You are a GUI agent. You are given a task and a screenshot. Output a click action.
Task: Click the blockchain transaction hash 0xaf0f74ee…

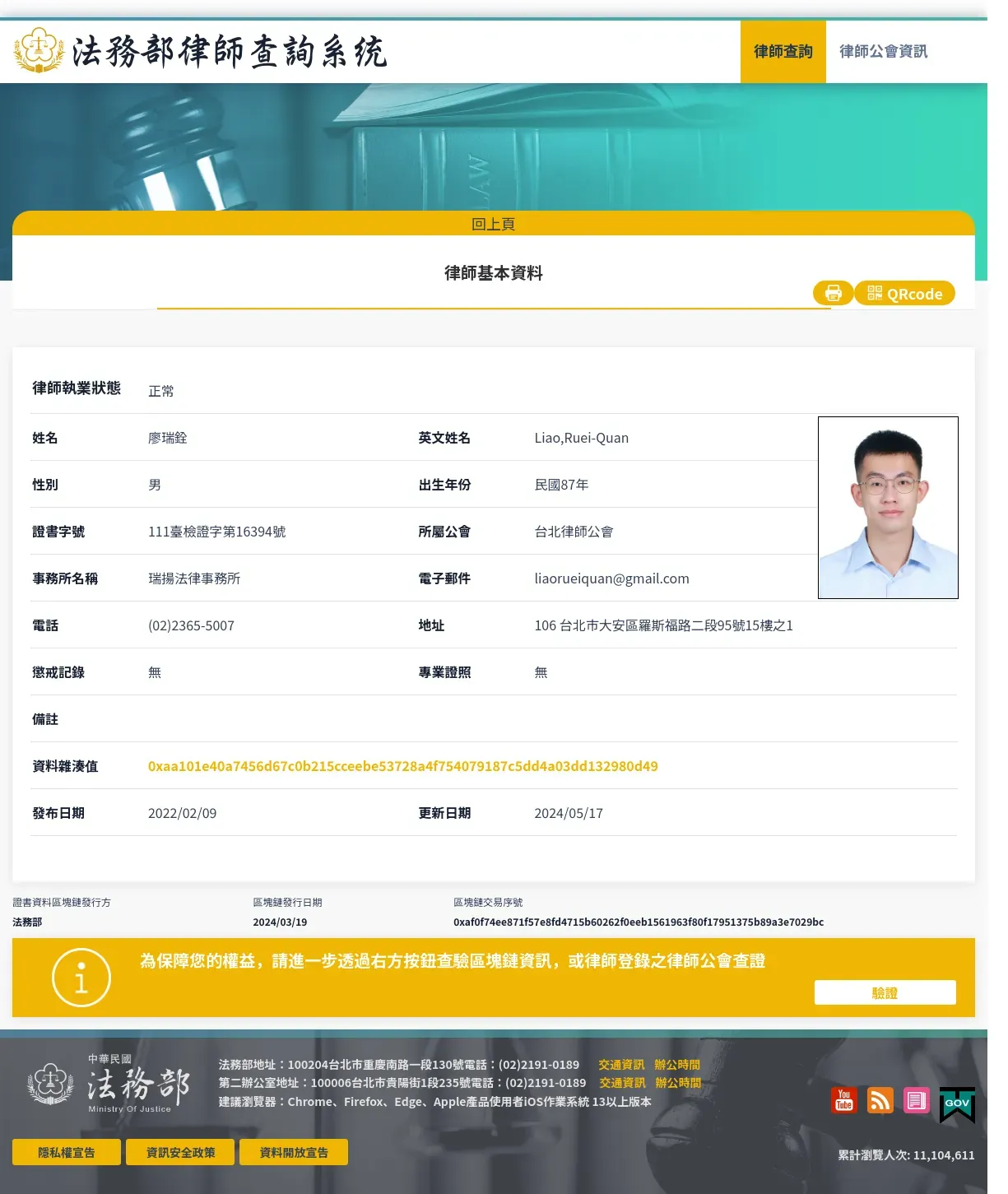639,922
